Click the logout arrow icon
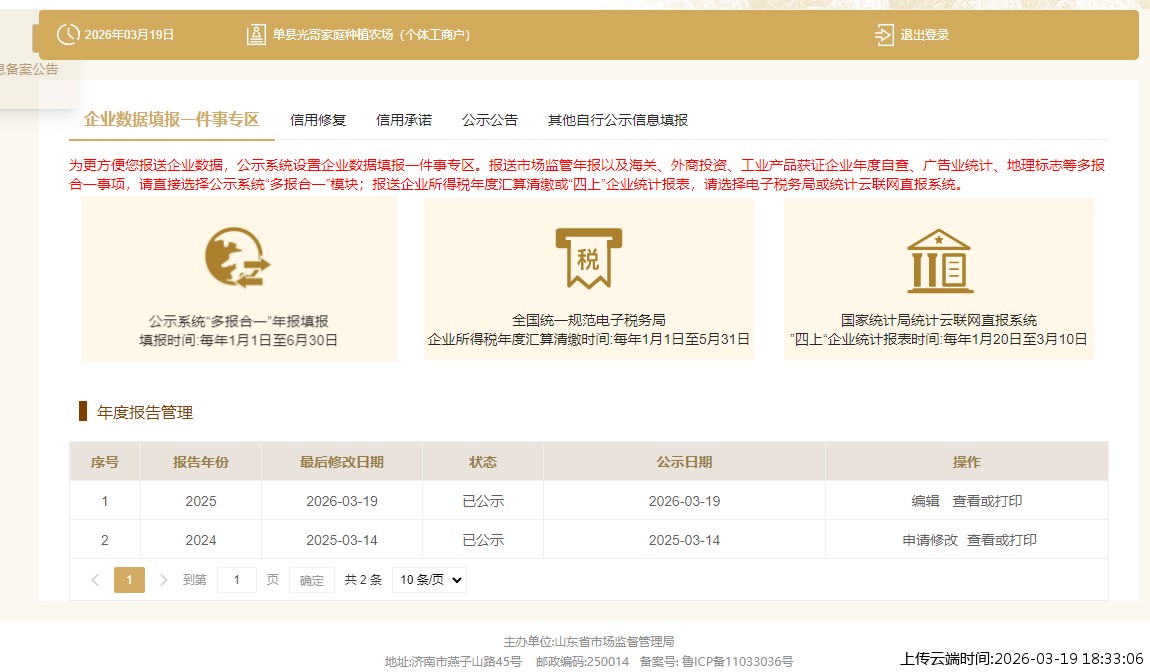 (884, 35)
